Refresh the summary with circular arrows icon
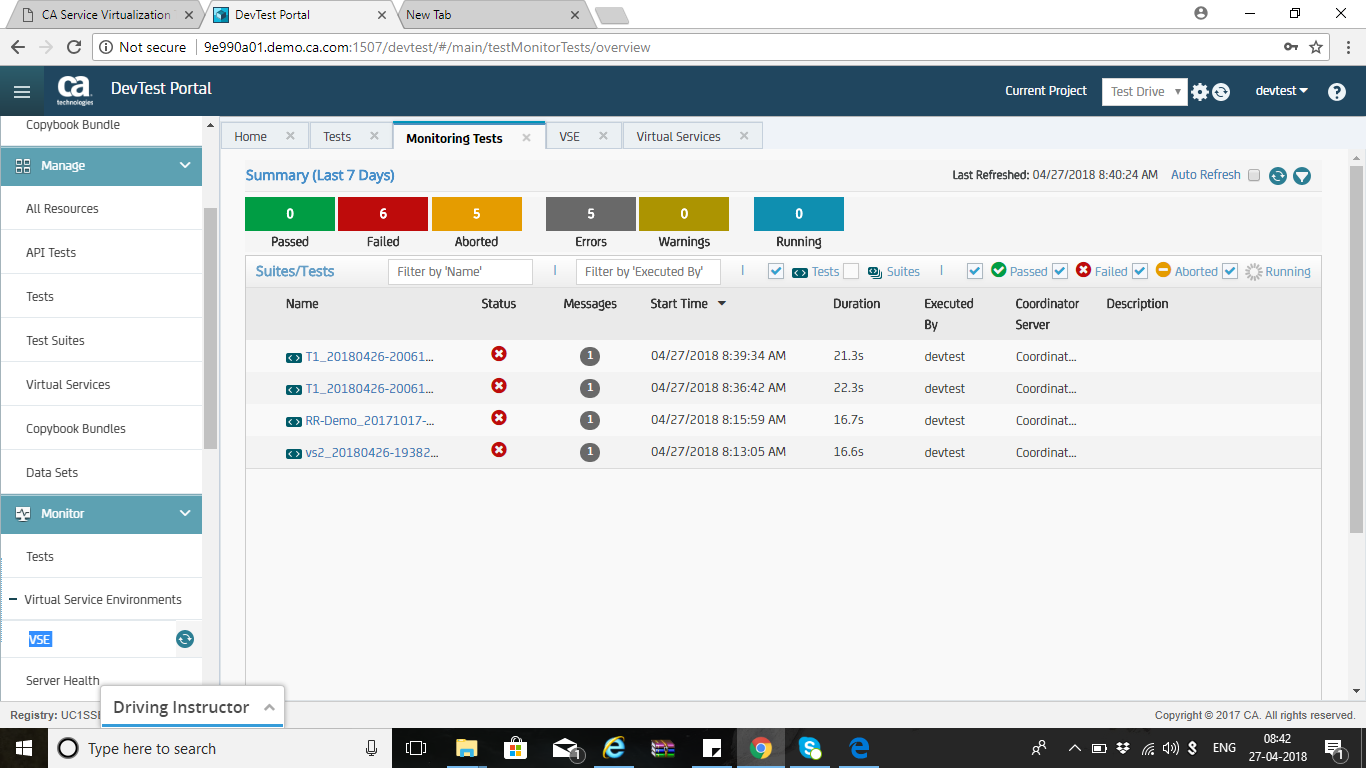1366x768 pixels. 1277,176
